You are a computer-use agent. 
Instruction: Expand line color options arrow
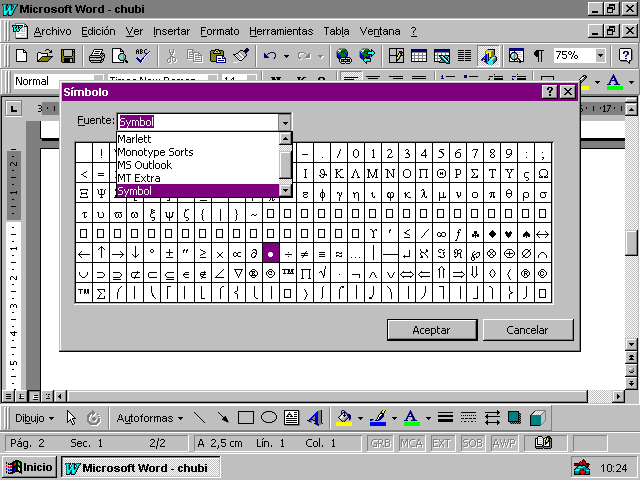pyautogui.click(x=394, y=418)
